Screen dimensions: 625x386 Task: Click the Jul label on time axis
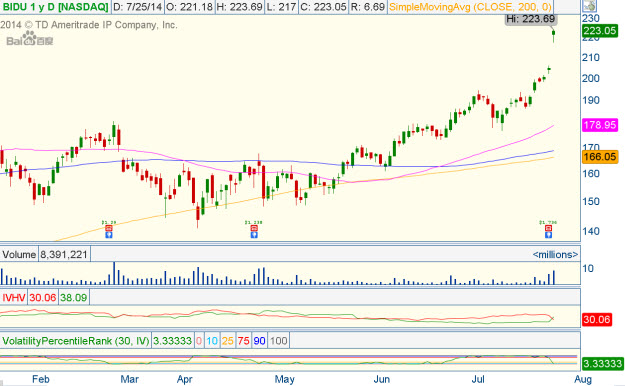coord(478,379)
